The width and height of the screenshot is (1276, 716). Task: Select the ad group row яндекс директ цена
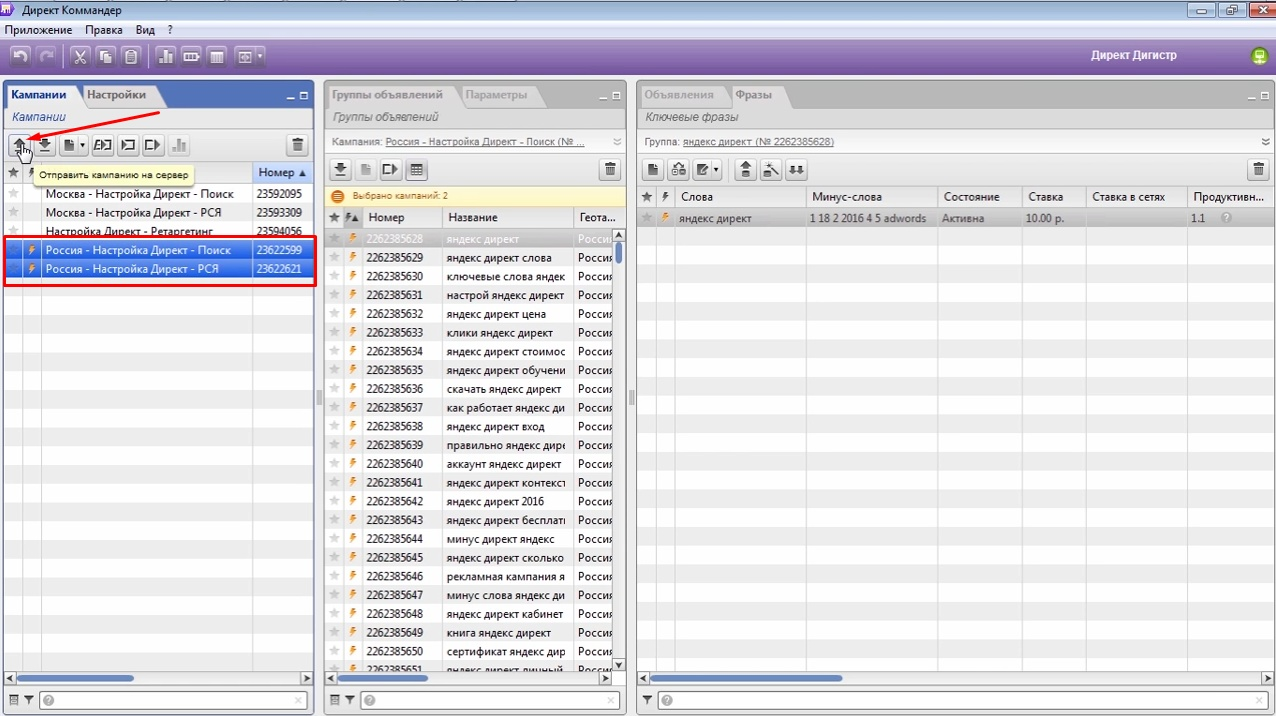pyautogui.click(x=469, y=314)
